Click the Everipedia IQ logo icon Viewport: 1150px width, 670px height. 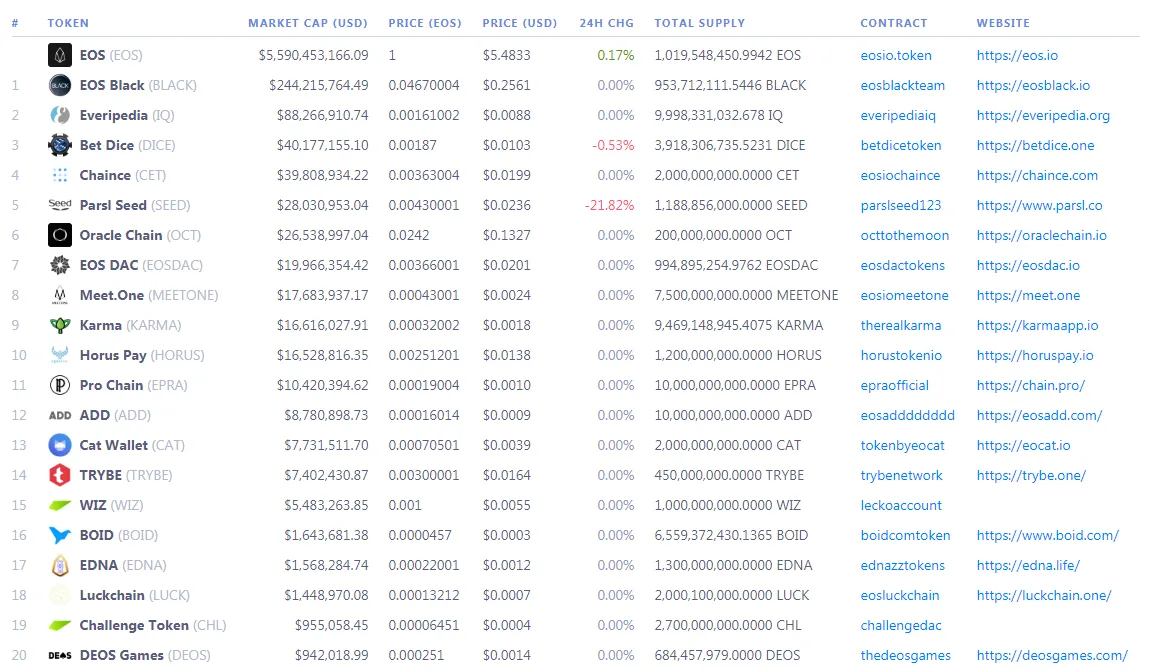click(x=59, y=115)
